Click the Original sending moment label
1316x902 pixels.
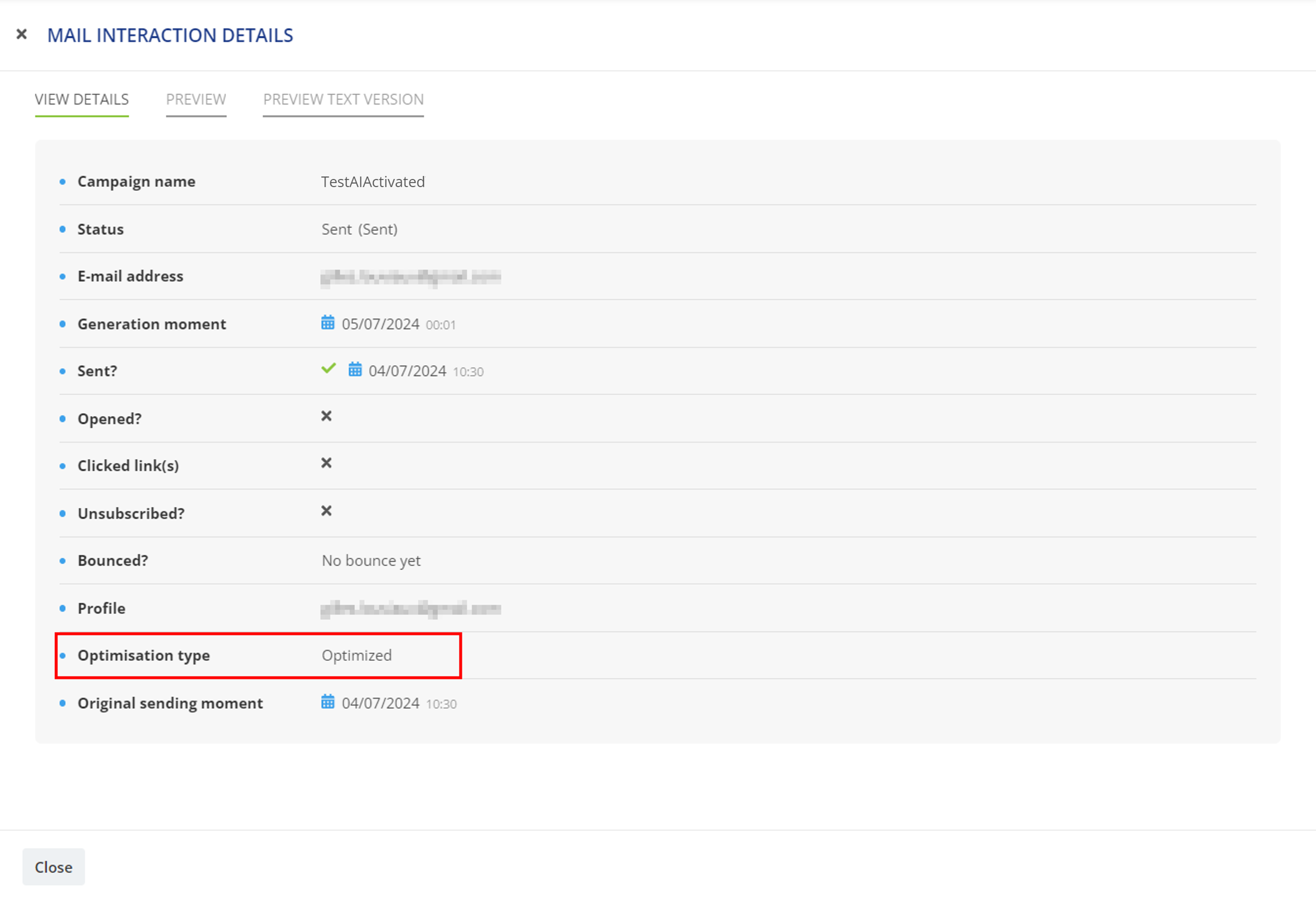click(x=171, y=703)
